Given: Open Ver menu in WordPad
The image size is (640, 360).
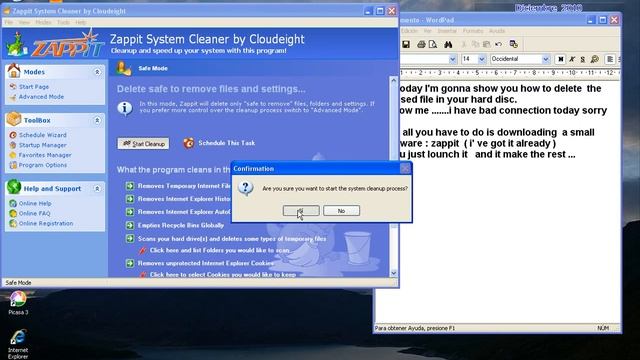Looking at the screenshot, I should click(x=427, y=31).
